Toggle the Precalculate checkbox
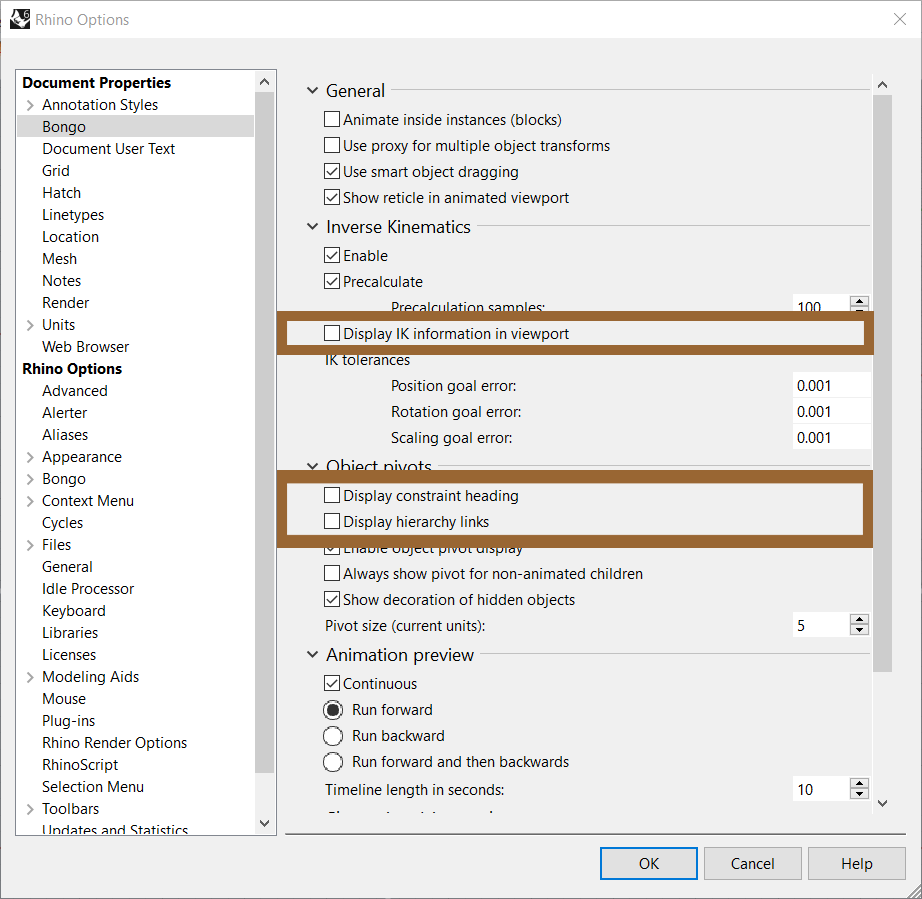This screenshot has height=899, width=922. (332, 281)
